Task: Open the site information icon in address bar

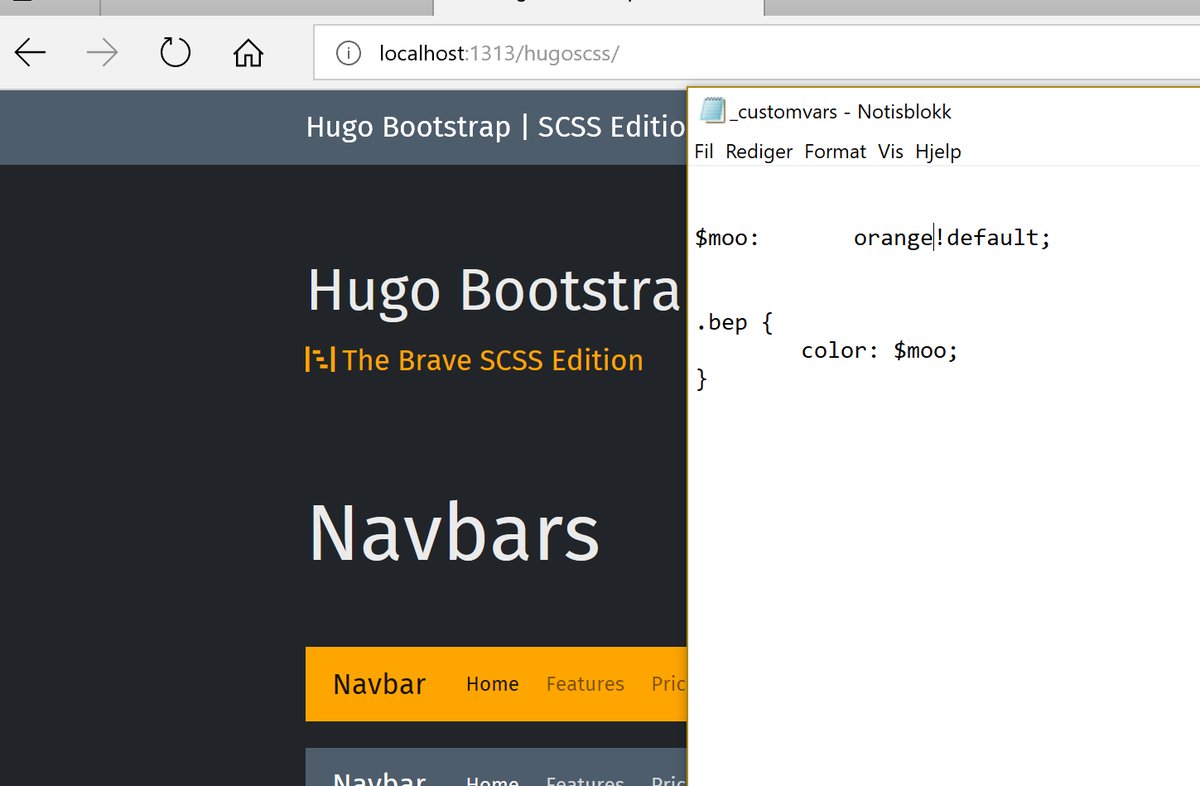Action: tap(348, 53)
